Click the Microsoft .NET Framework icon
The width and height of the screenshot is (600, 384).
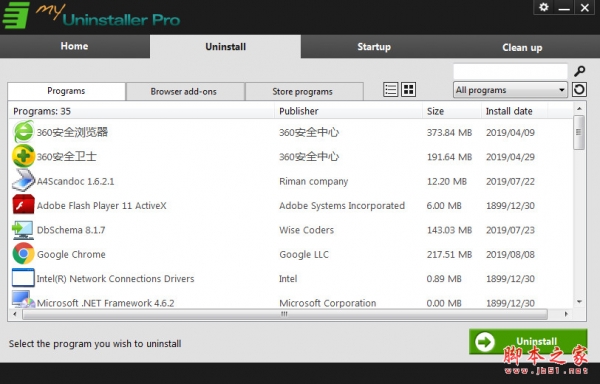pos(23,300)
